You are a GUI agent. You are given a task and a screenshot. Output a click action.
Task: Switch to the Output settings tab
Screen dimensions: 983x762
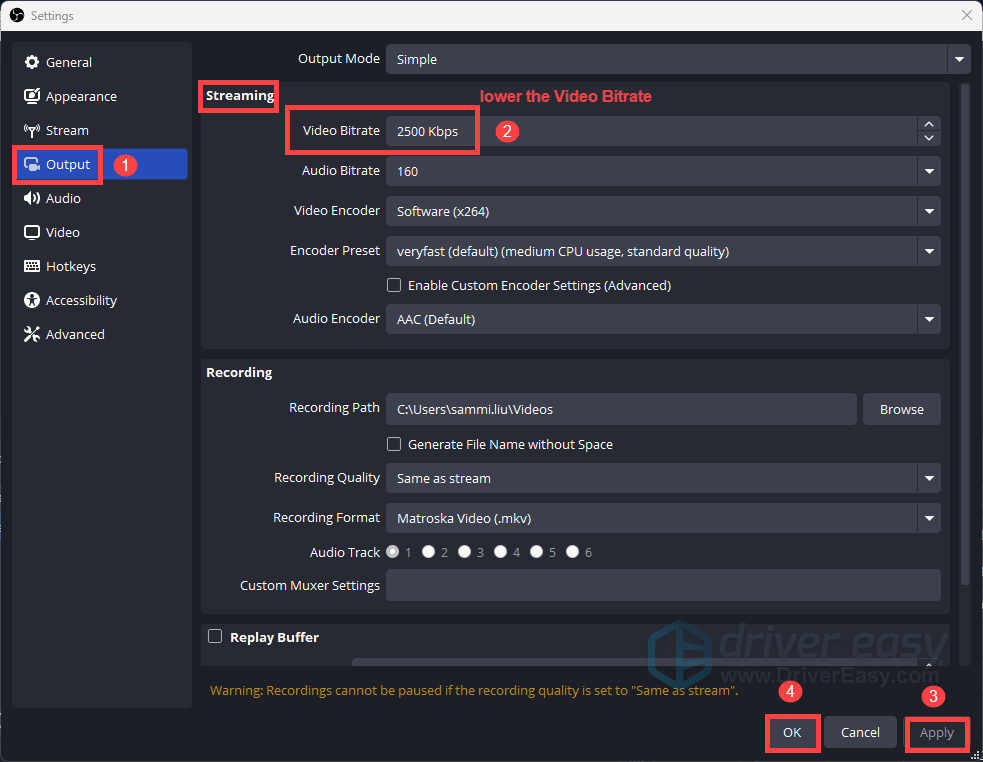68,164
